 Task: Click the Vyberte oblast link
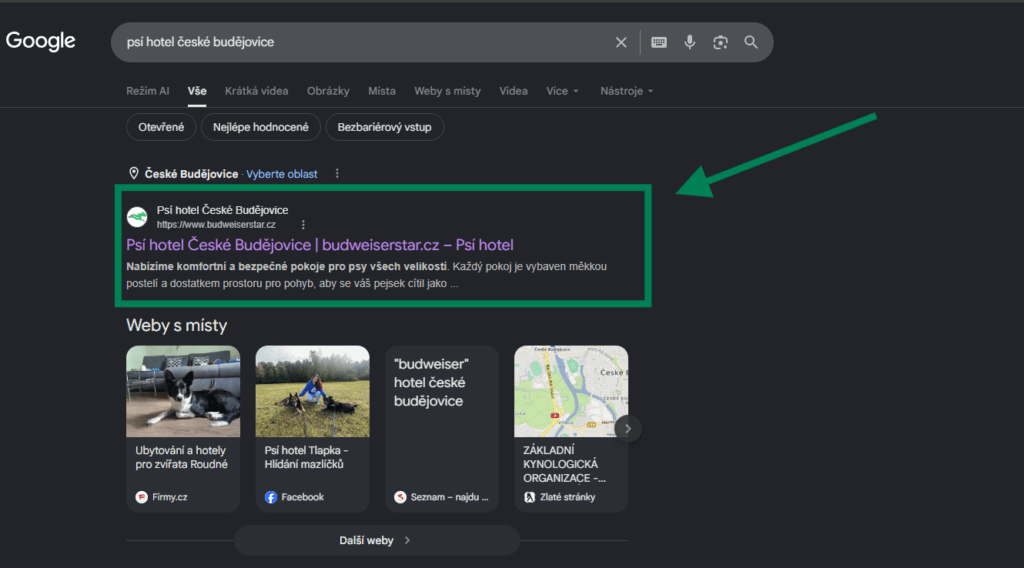(x=282, y=174)
